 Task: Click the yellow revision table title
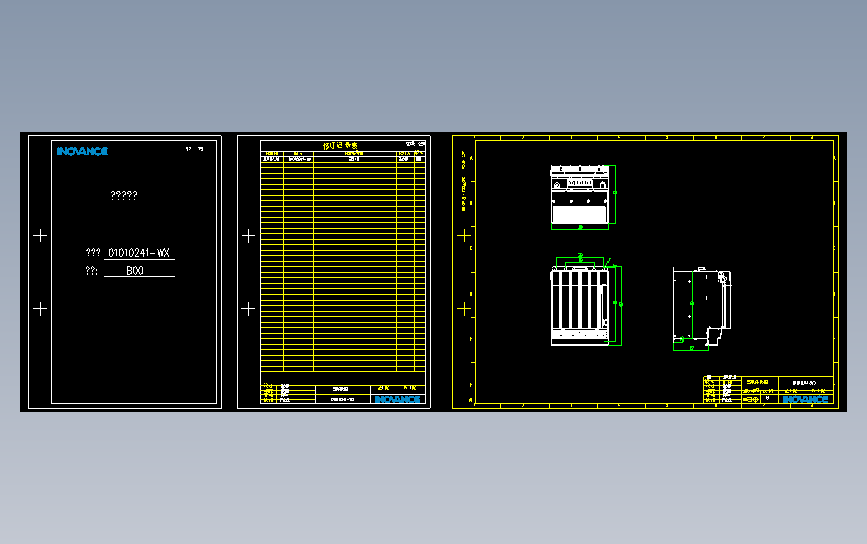tap(340, 145)
